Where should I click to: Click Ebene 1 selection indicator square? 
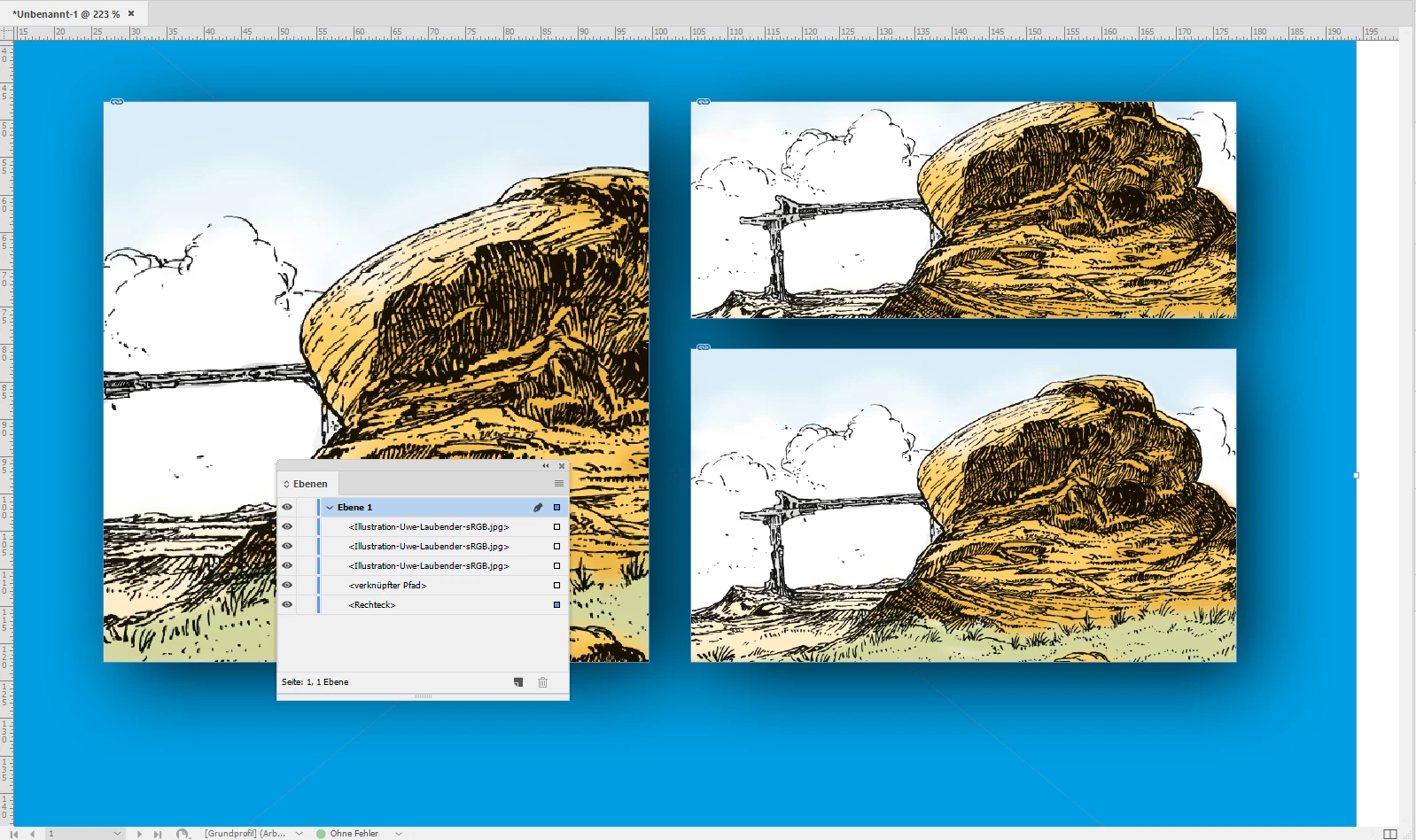click(x=557, y=508)
